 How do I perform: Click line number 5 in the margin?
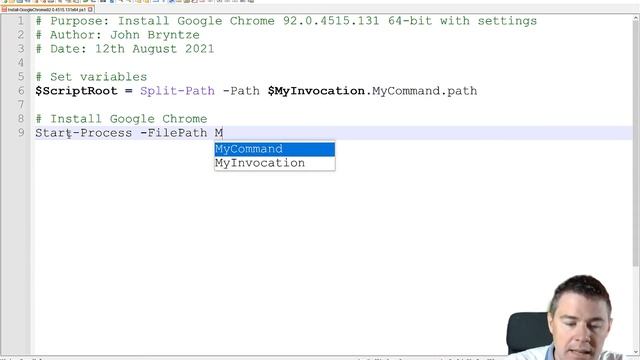(x=20, y=77)
